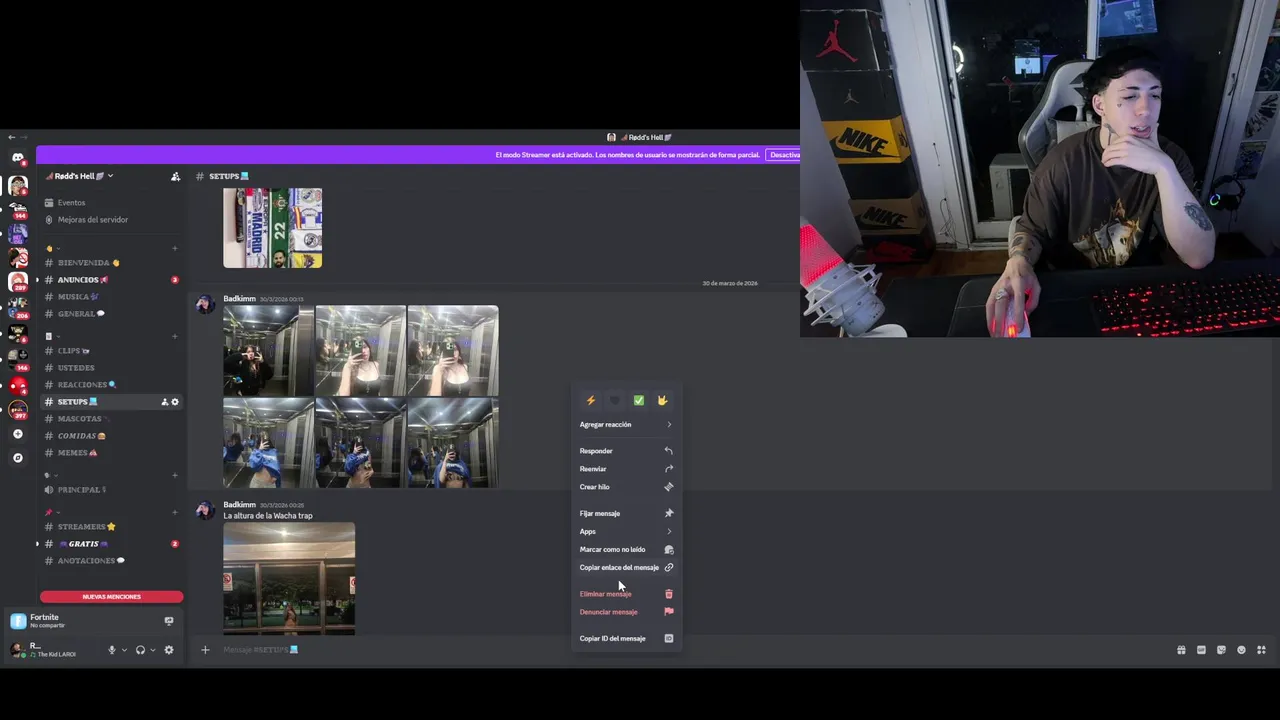Open the GIF picker icon

pos(1201,650)
